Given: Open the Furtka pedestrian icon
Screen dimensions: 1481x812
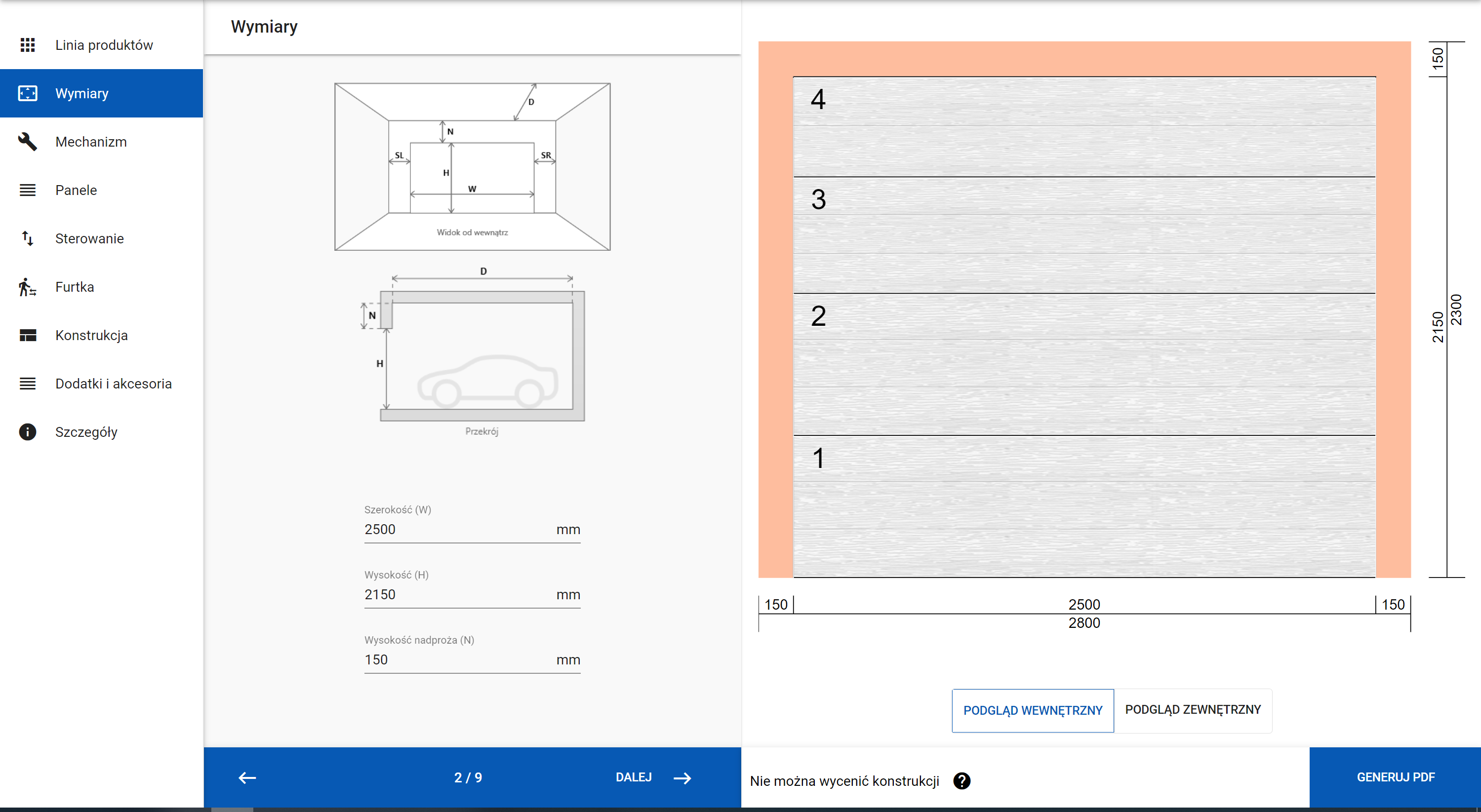Looking at the screenshot, I should pos(28,286).
